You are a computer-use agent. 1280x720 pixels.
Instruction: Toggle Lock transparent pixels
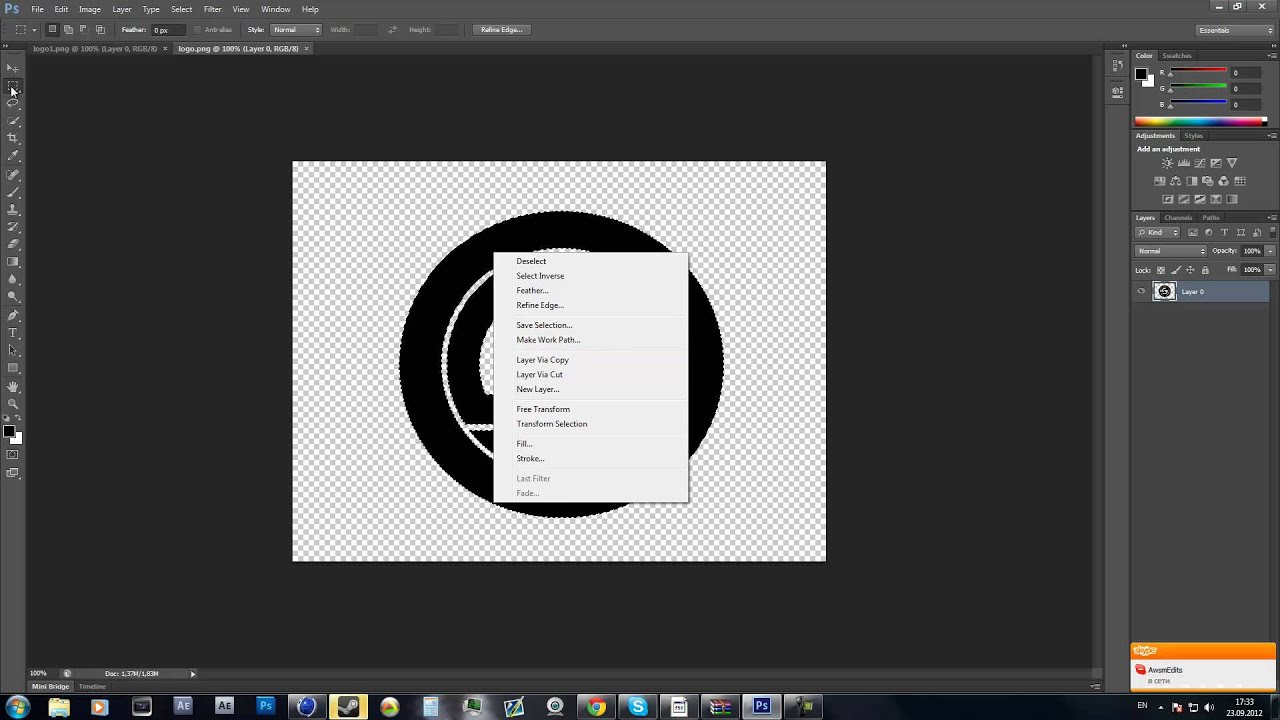pyautogui.click(x=1161, y=270)
